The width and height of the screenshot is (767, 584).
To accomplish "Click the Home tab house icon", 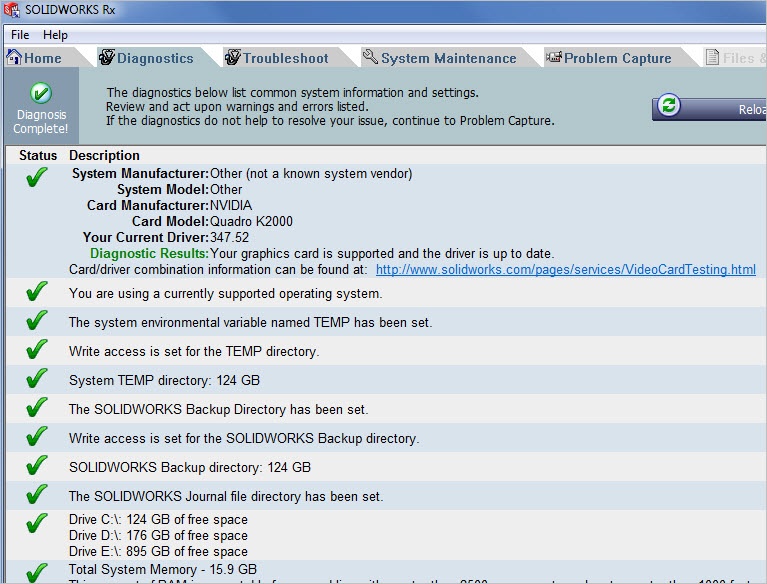I will pyautogui.click(x=14, y=57).
